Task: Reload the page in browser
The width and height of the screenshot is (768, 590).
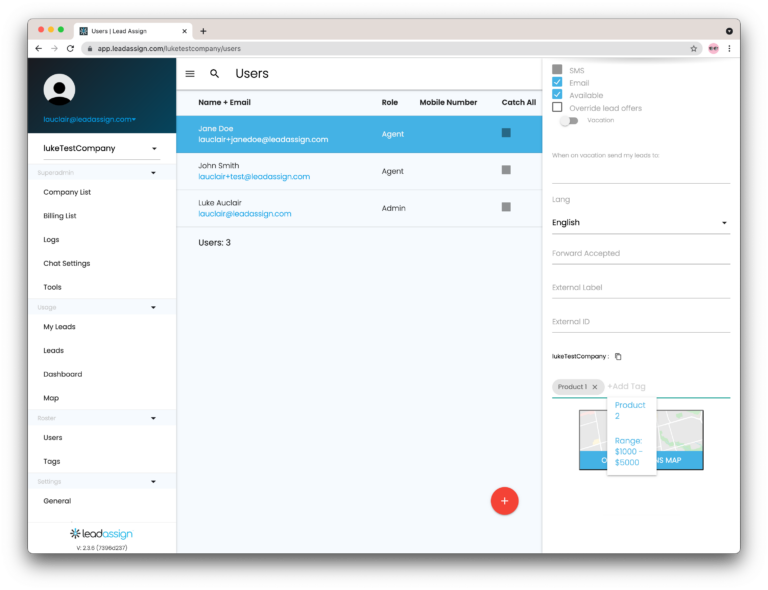Action: [x=70, y=48]
